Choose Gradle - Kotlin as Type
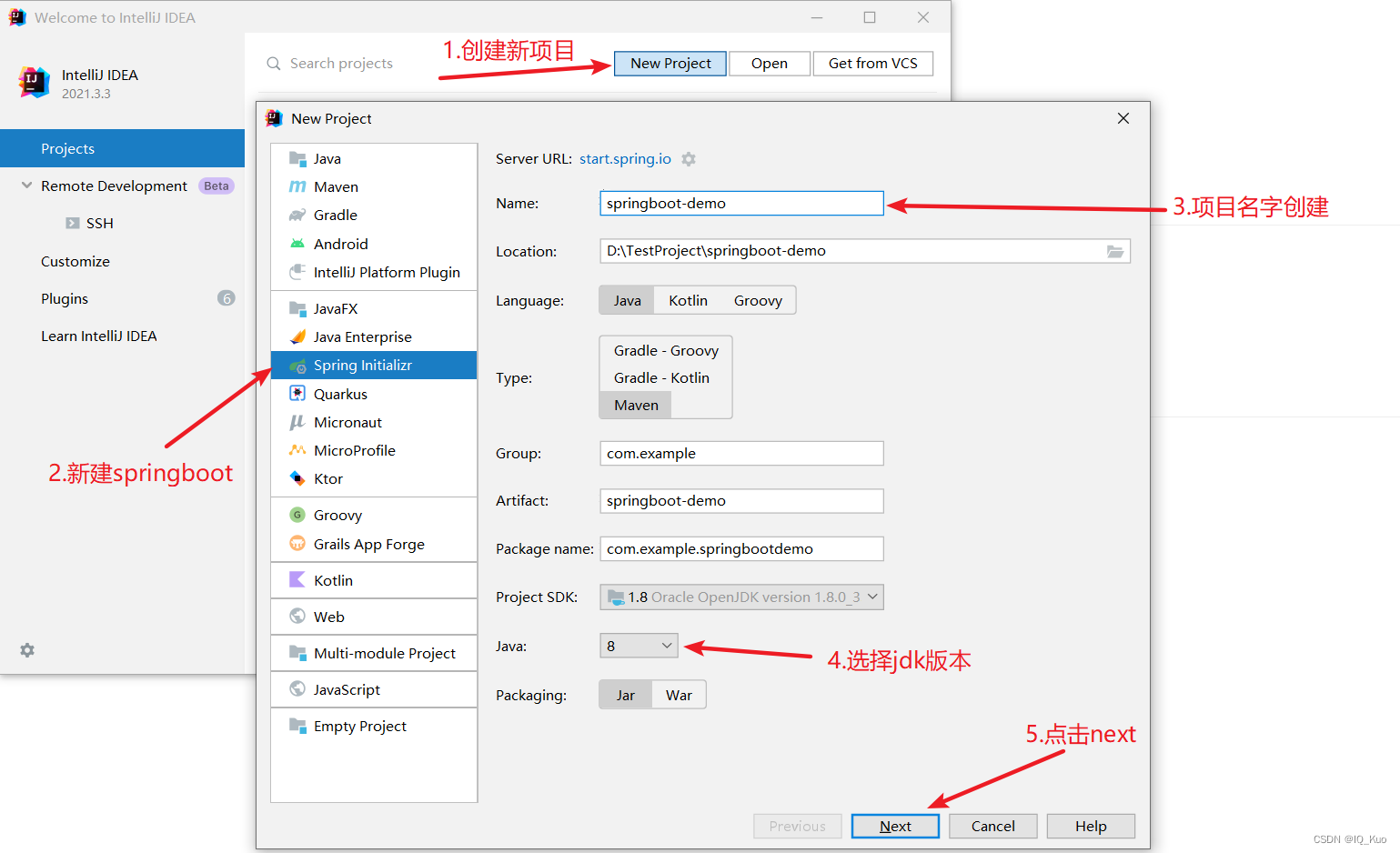1400x853 pixels. tap(661, 378)
